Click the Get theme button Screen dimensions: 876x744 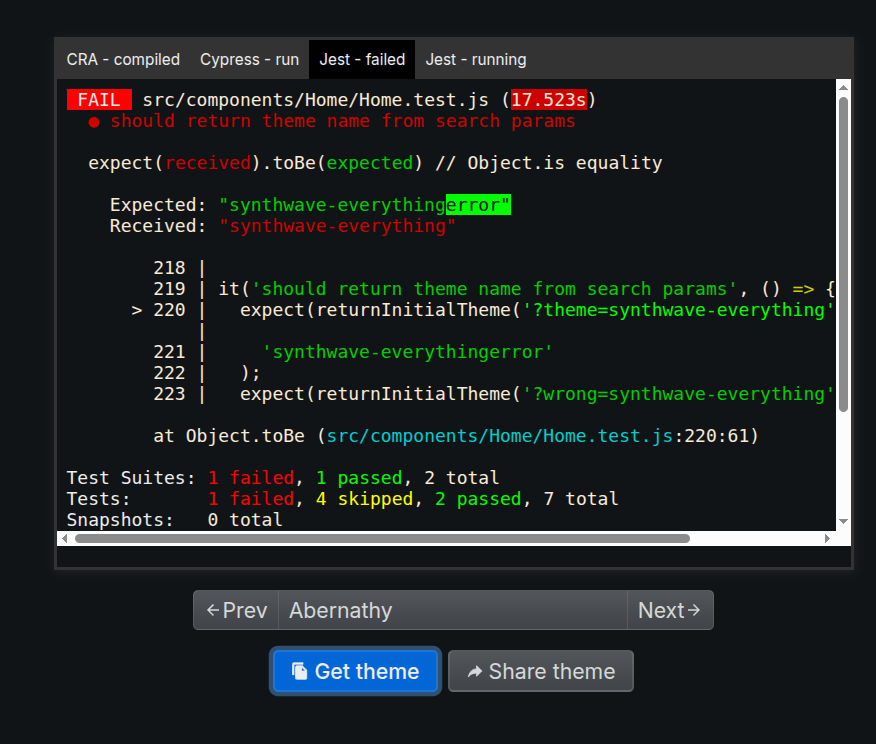355,671
